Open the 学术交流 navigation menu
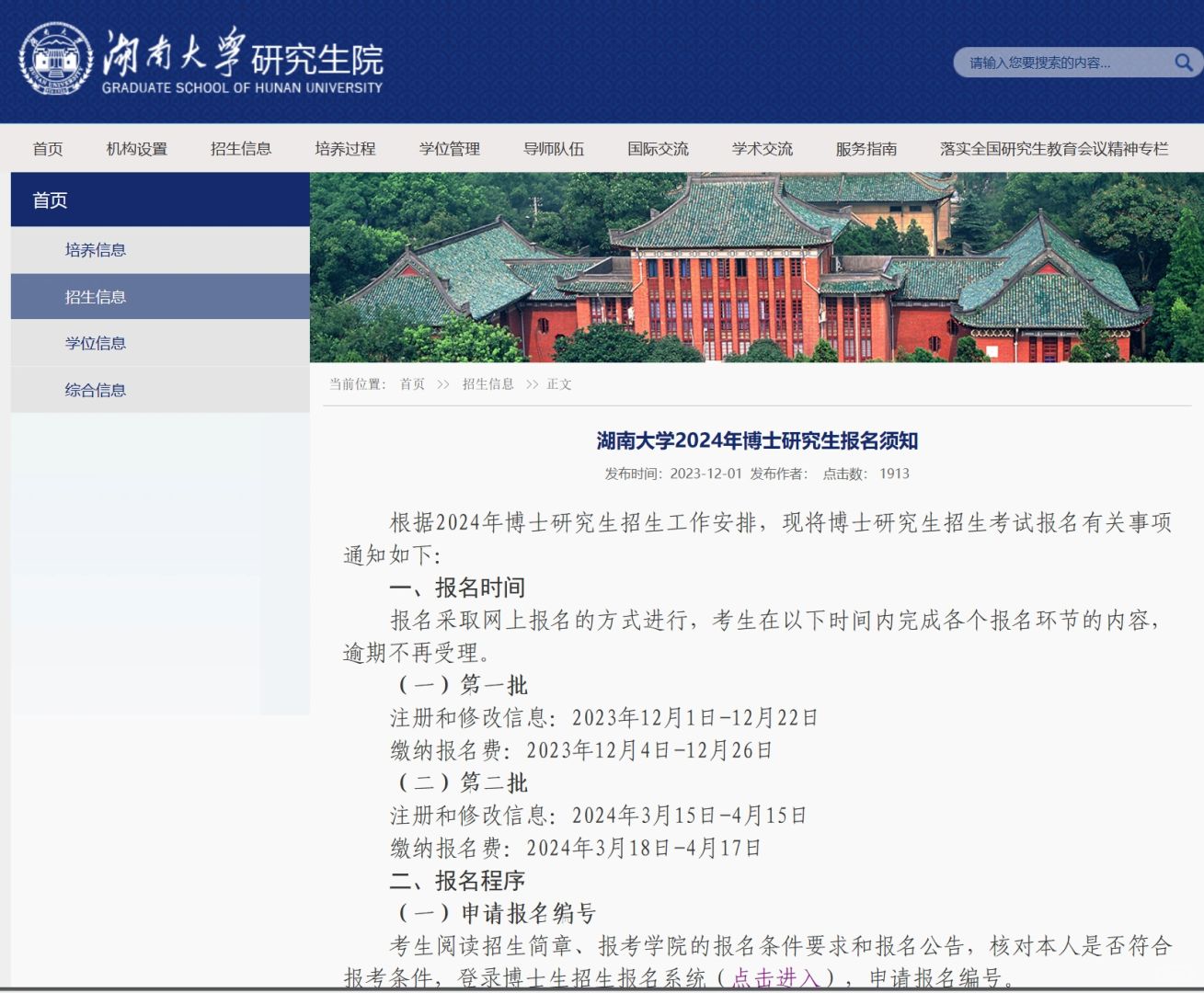The width and height of the screenshot is (1204, 993). (763, 149)
